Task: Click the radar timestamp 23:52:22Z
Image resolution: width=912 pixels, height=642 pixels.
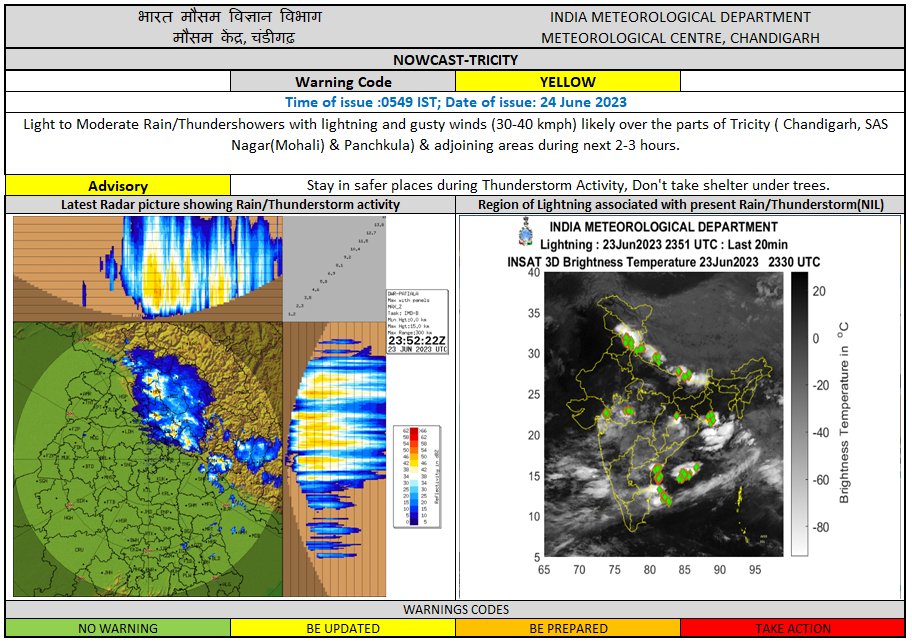Action: [418, 340]
